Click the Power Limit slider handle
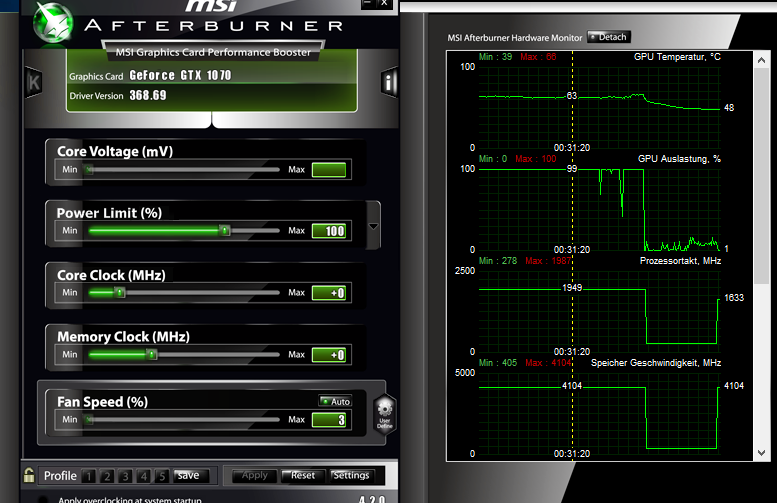Image resolution: width=777 pixels, height=503 pixels. [x=225, y=230]
